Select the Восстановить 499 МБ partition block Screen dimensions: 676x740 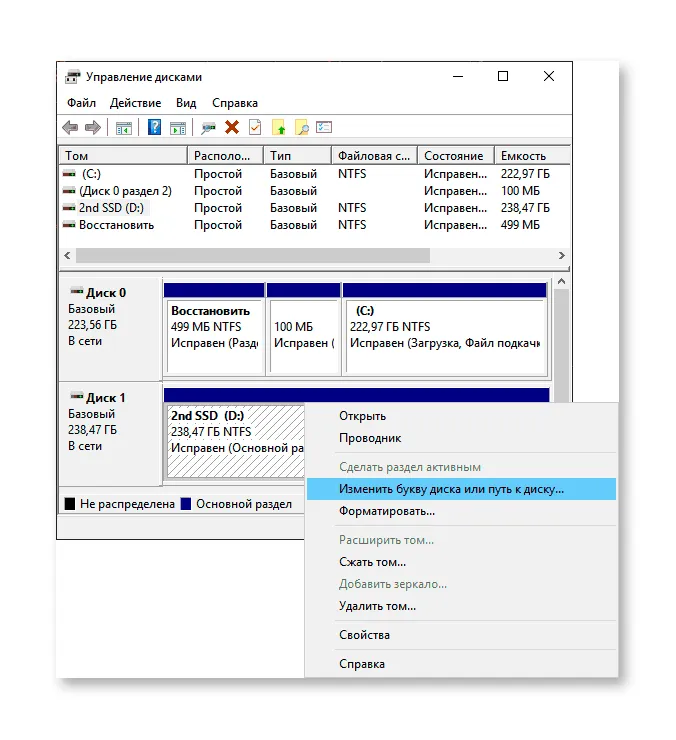pyautogui.click(x=214, y=329)
